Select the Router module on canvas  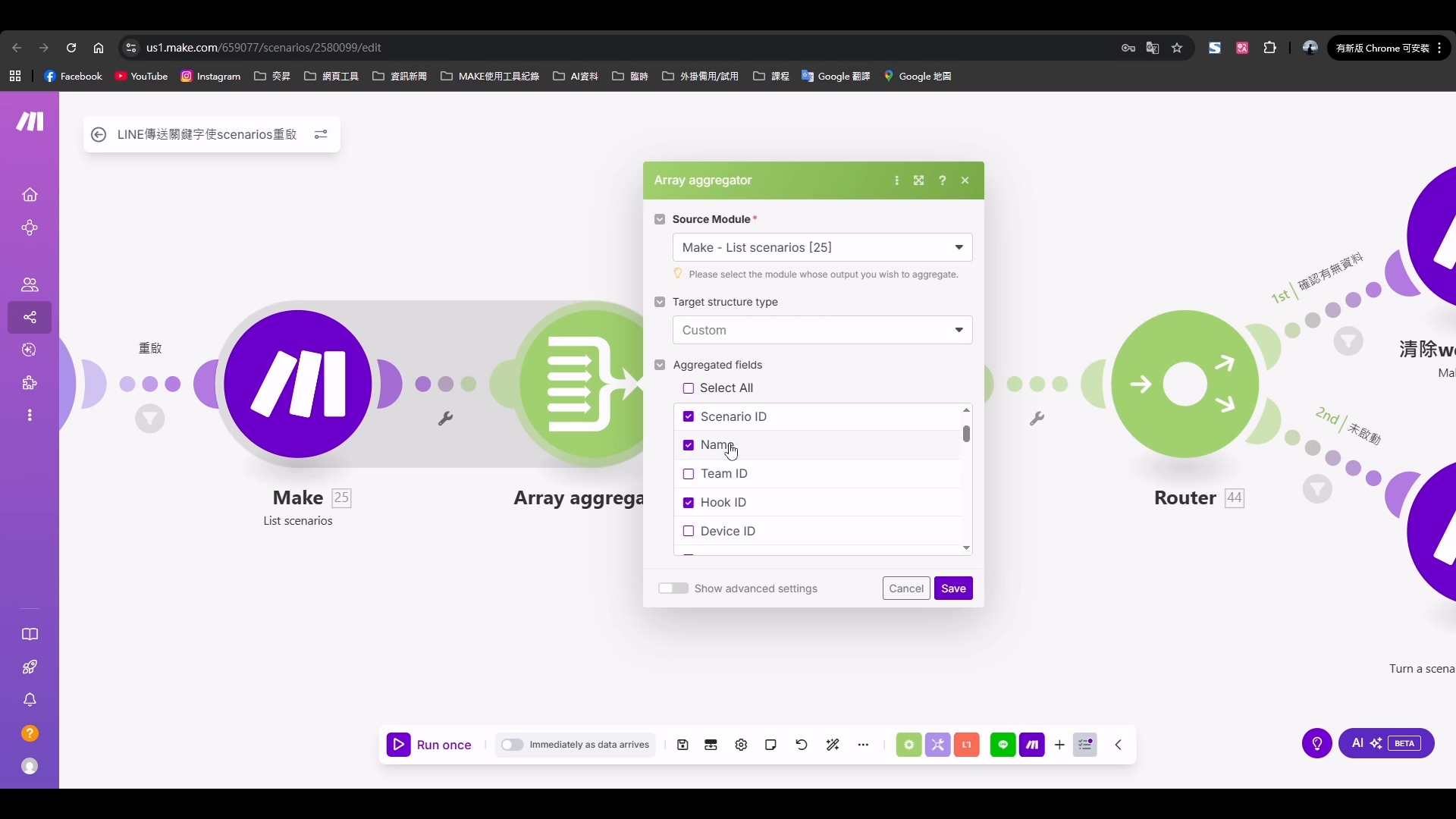pyautogui.click(x=1185, y=384)
